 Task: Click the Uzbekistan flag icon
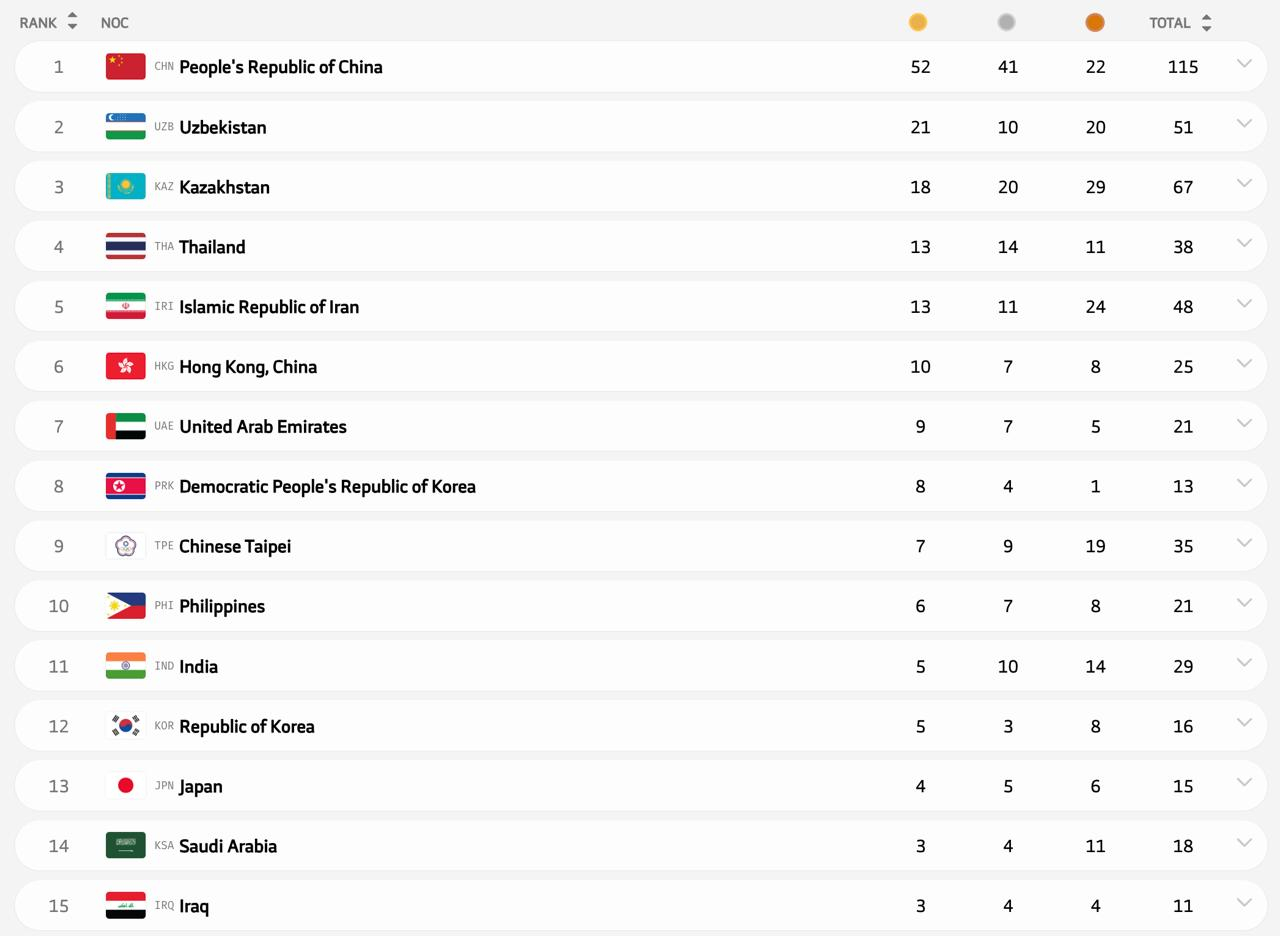click(x=126, y=127)
